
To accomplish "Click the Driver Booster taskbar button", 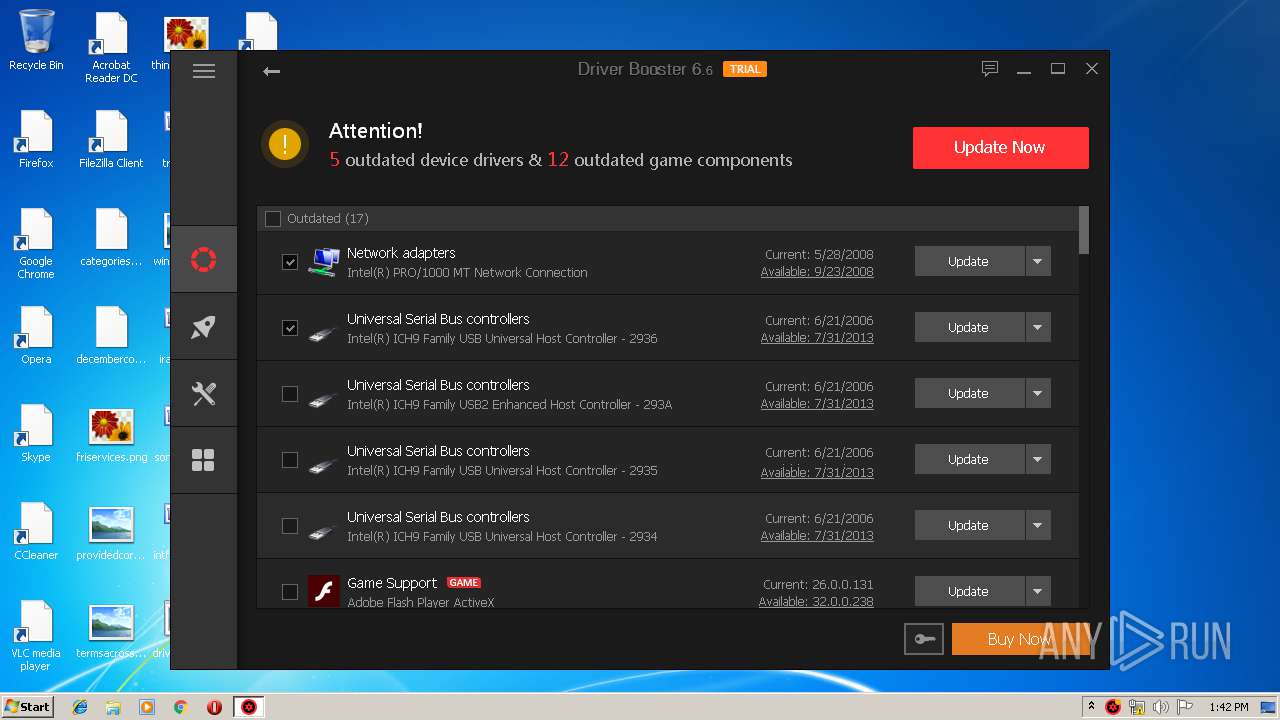I will point(249,707).
